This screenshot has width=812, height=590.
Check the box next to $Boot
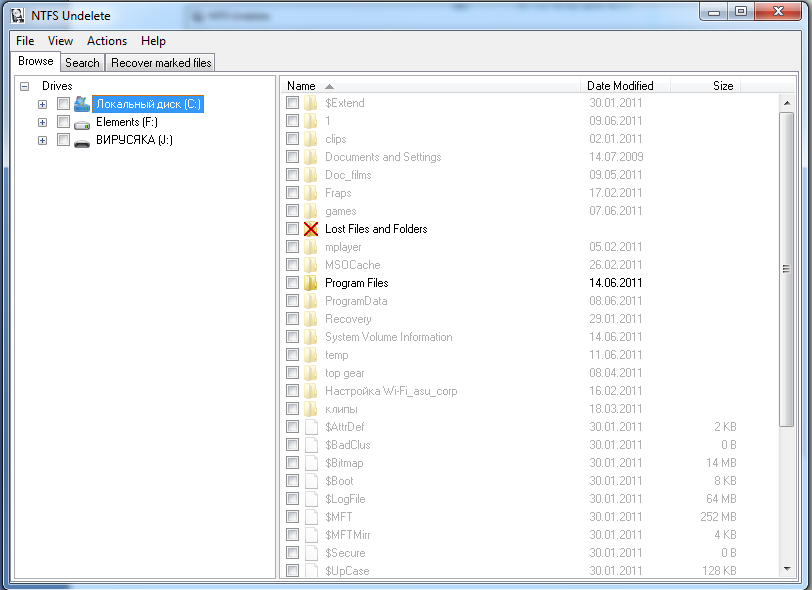(293, 480)
